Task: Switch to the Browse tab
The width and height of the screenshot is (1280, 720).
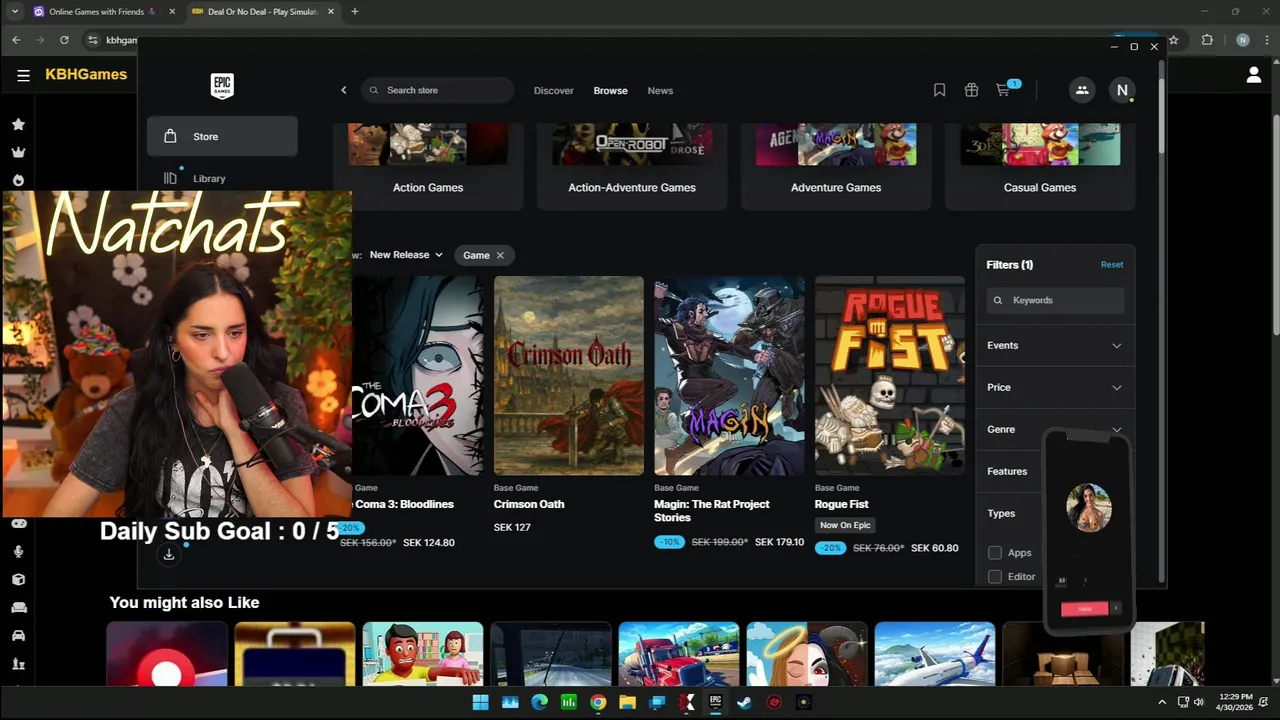Action: point(610,90)
